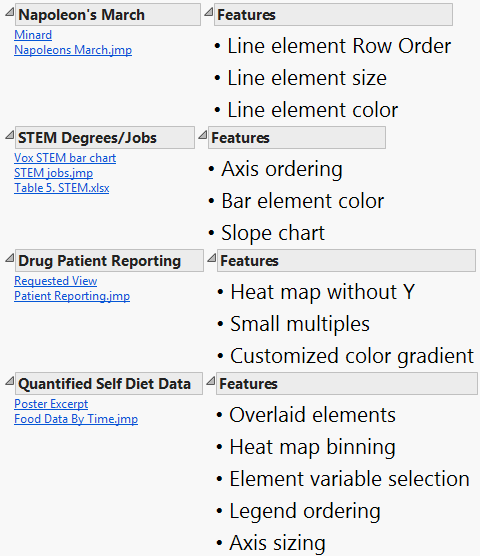The image size is (480, 556).
Task: Toggle Features triangle beside Quantified Self Diet Data
Action: point(211,381)
